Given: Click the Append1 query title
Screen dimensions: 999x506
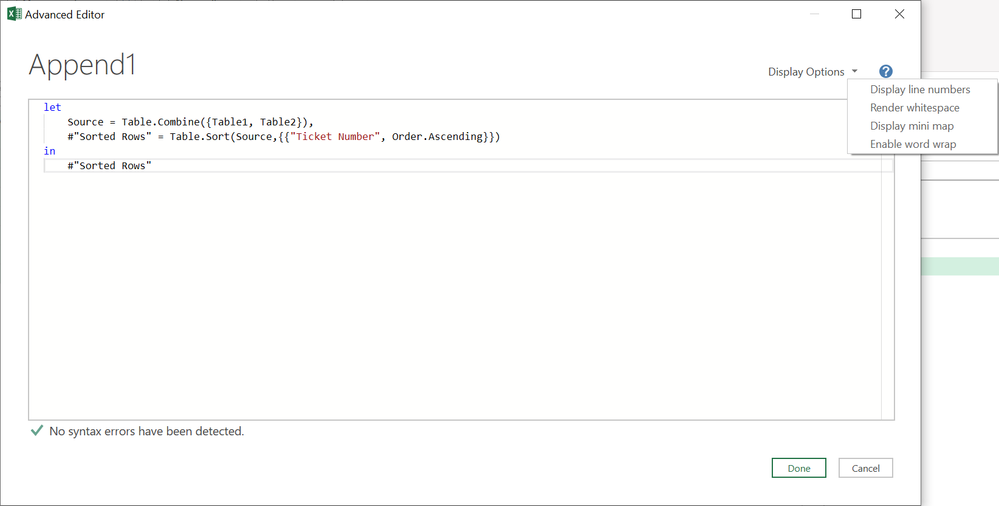Looking at the screenshot, I should (82, 65).
